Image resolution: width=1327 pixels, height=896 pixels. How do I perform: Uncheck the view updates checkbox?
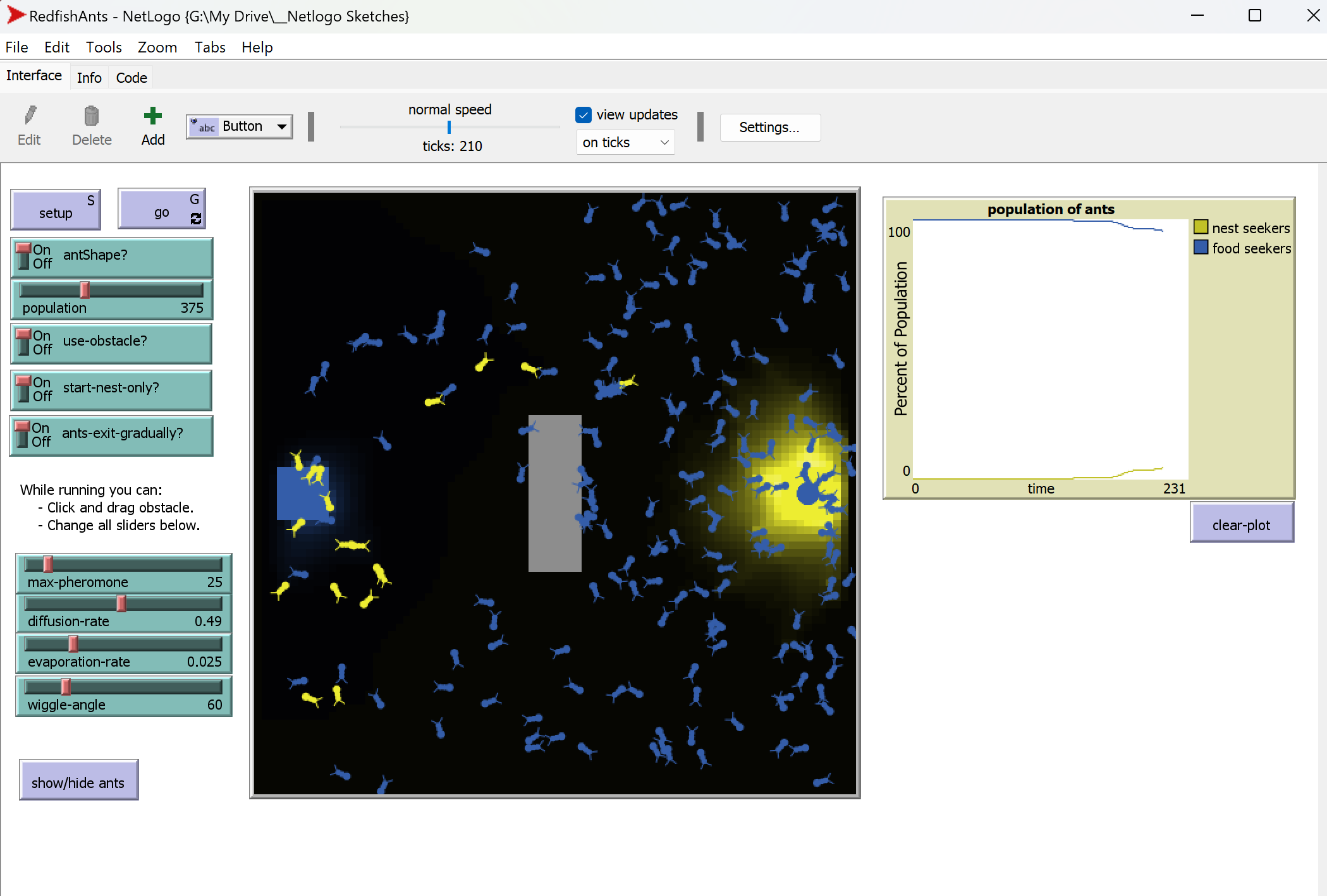click(x=583, y=115)
